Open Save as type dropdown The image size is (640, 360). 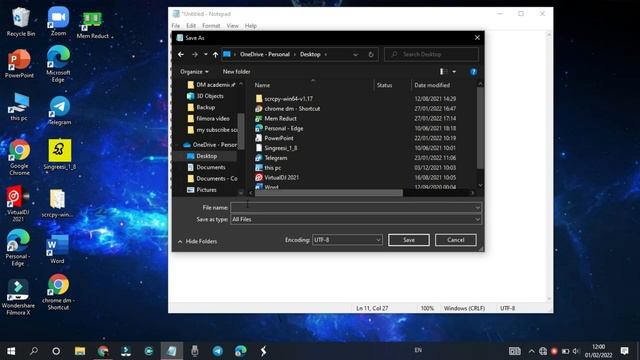tap(356, 219)
